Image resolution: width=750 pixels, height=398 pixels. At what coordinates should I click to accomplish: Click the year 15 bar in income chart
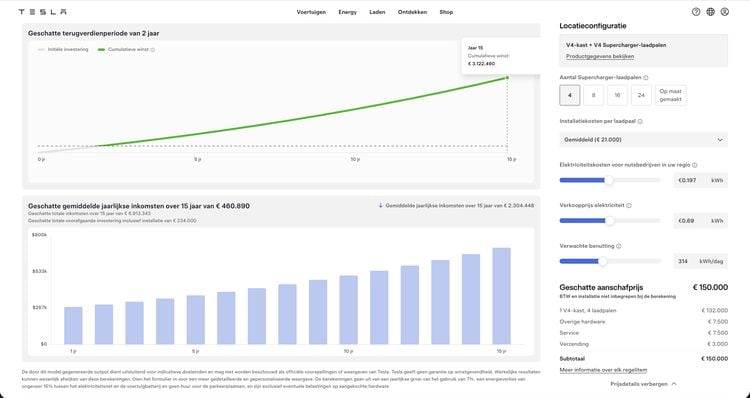[x=501, y=296]
